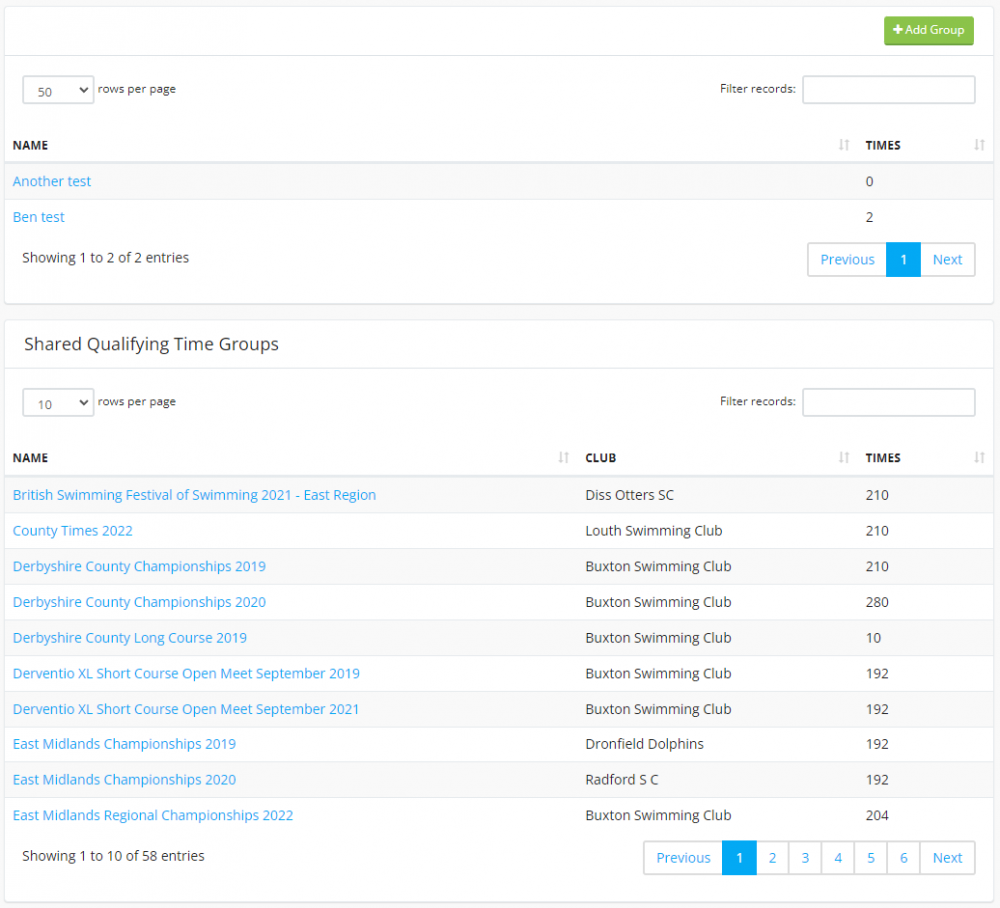Sort shared groups by Name icon
Screen dimensions: 1000x908
click(564, 458)
